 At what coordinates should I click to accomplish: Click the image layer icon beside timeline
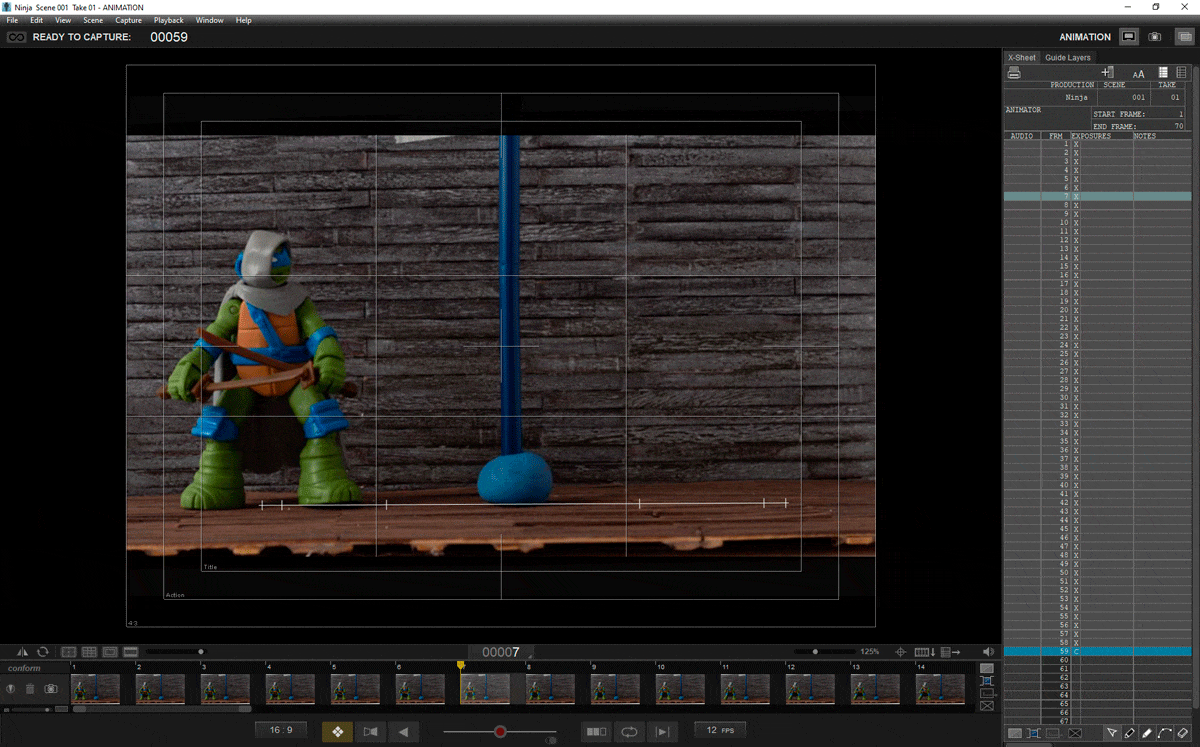click(x=987, y=668)
